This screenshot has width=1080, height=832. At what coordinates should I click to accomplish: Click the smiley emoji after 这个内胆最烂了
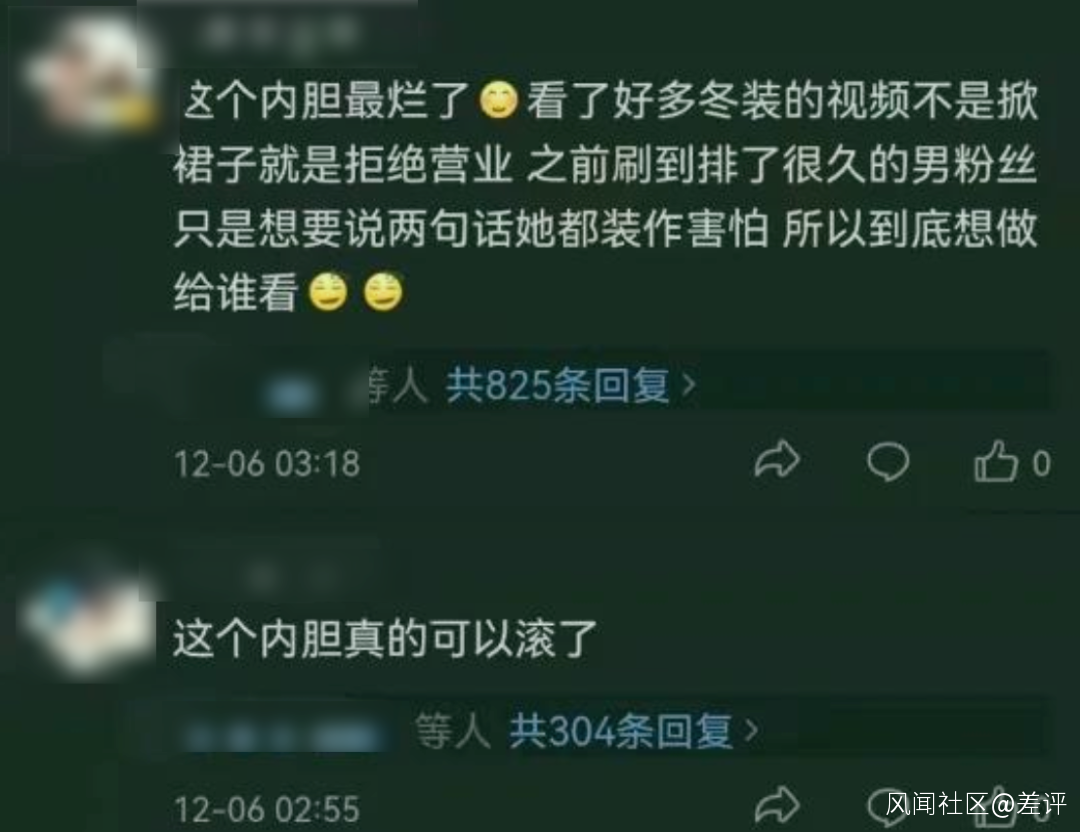[498, 101]
